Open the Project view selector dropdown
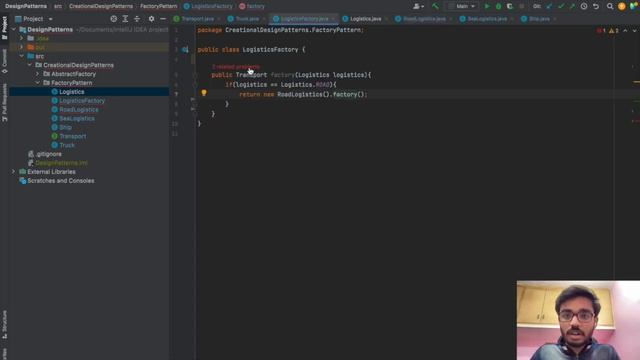The image size is (640, 360). click(34, 19)
